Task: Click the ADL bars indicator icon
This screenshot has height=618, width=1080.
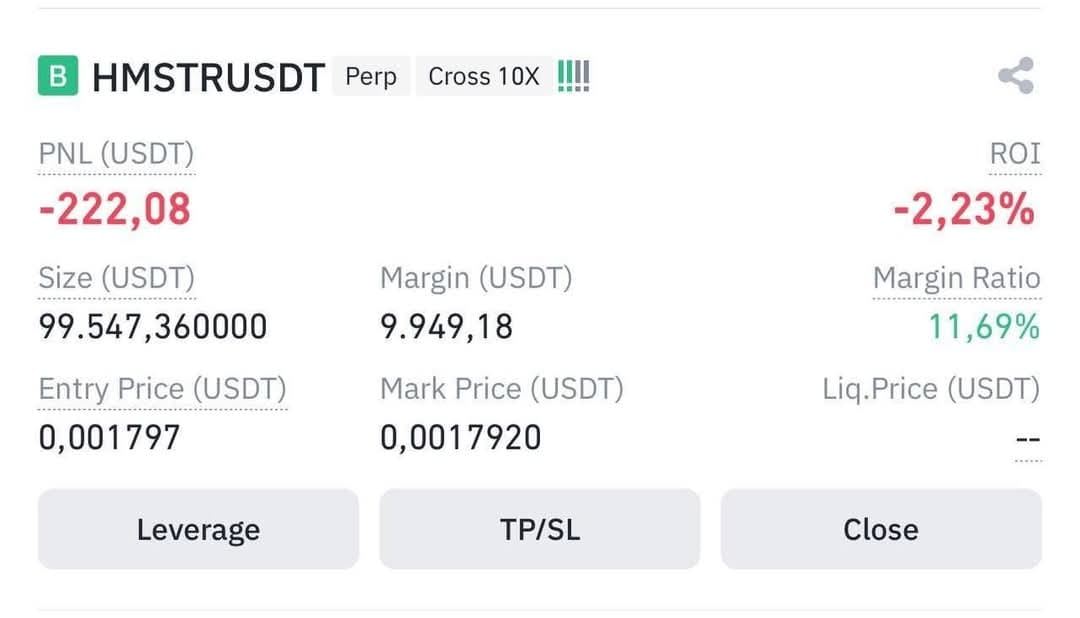Action: (x=573, y=76)
